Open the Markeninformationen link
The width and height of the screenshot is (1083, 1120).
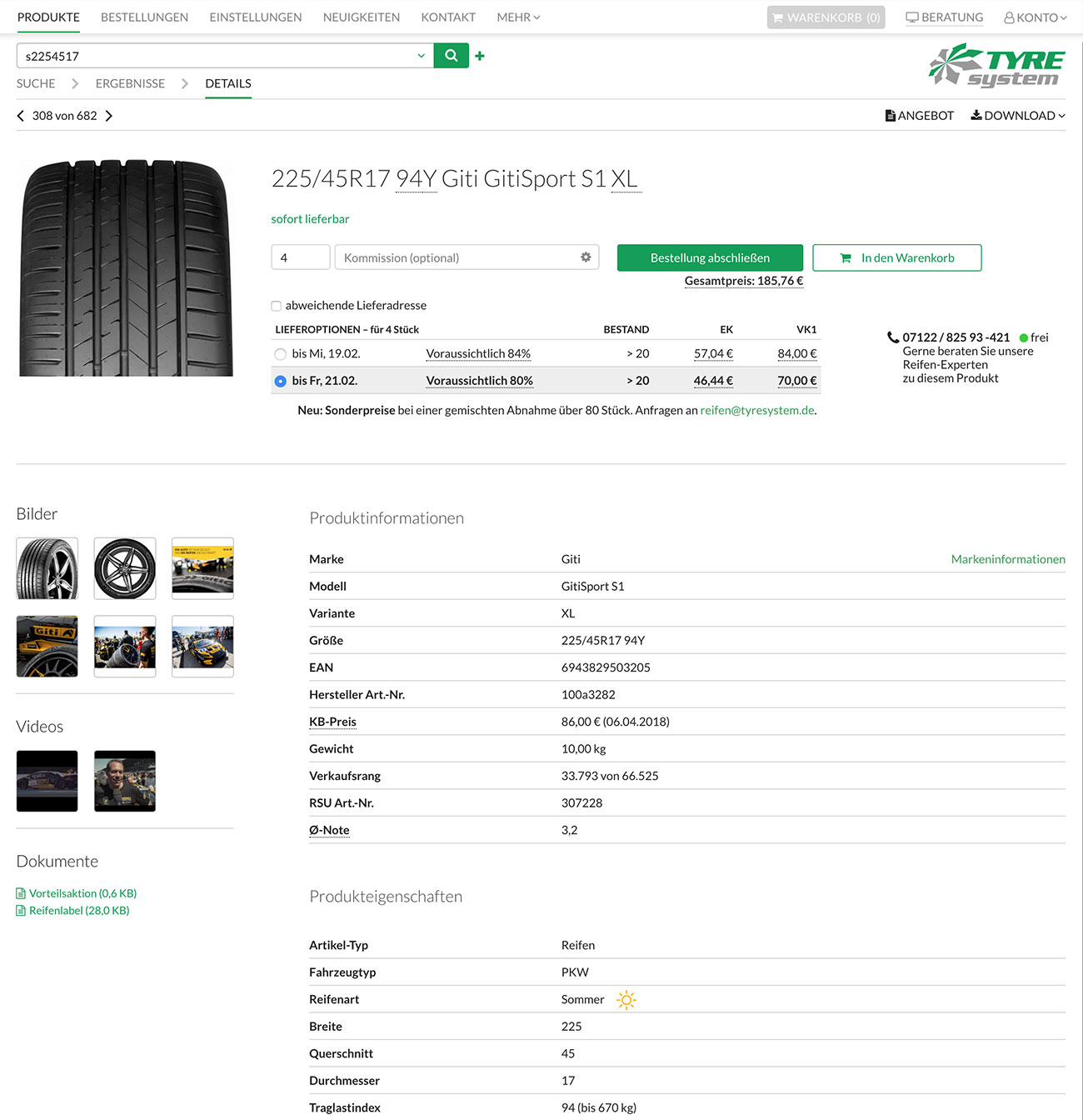(x=1008, y=559)
